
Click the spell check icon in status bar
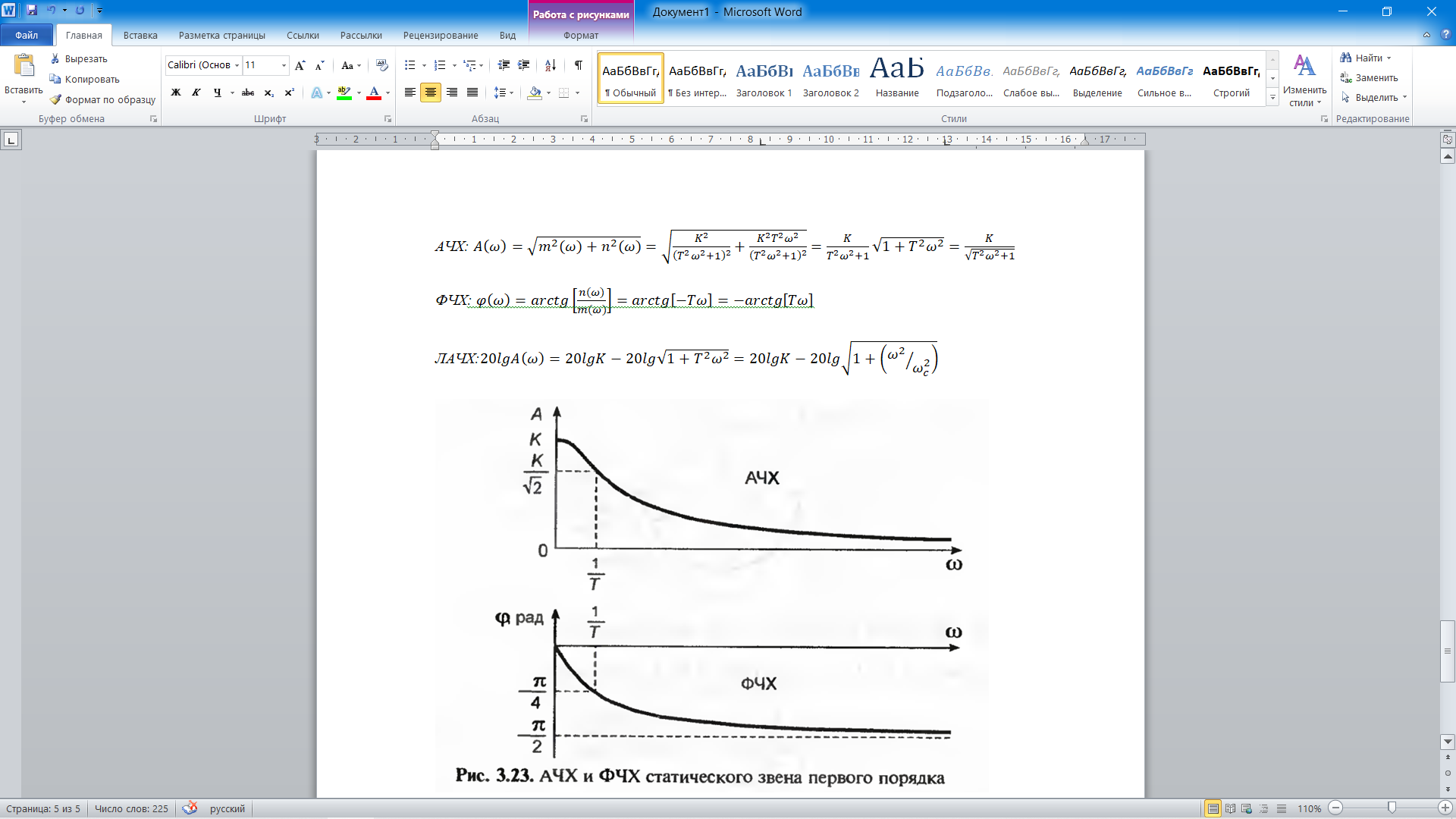point(190,808)
